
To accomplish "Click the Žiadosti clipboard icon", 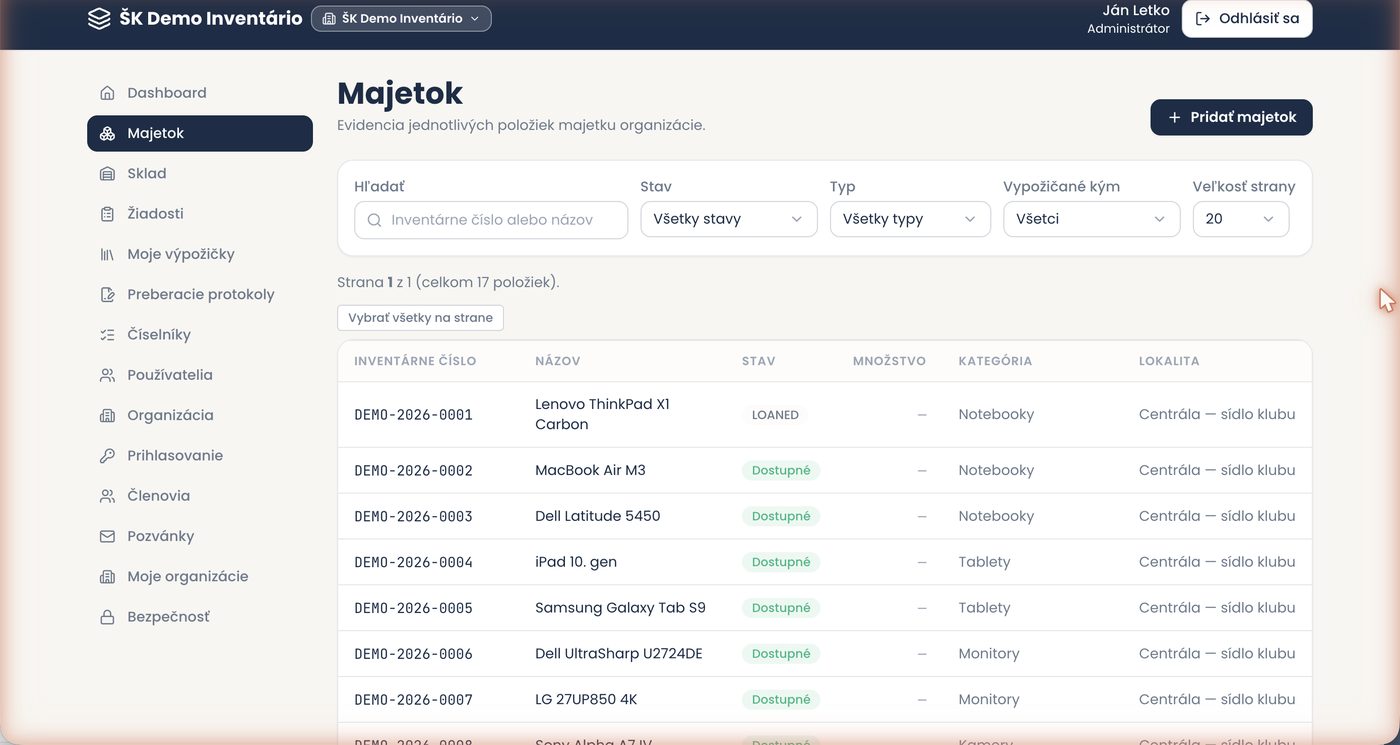I will click(107, 214).
